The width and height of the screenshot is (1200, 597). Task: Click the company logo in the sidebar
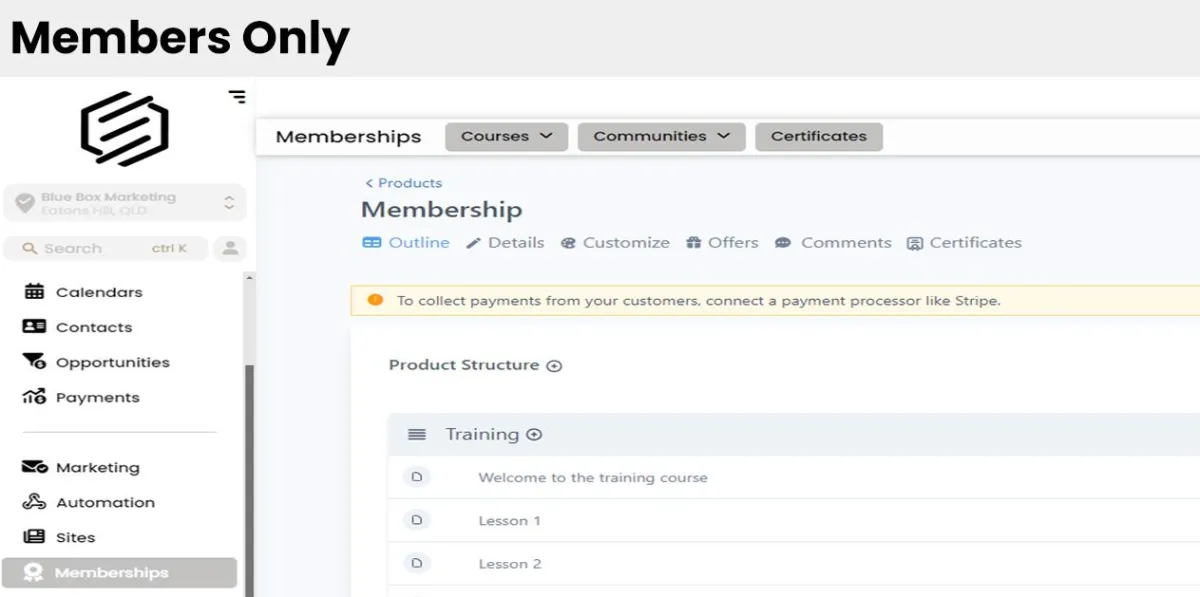tap(124, 128)
